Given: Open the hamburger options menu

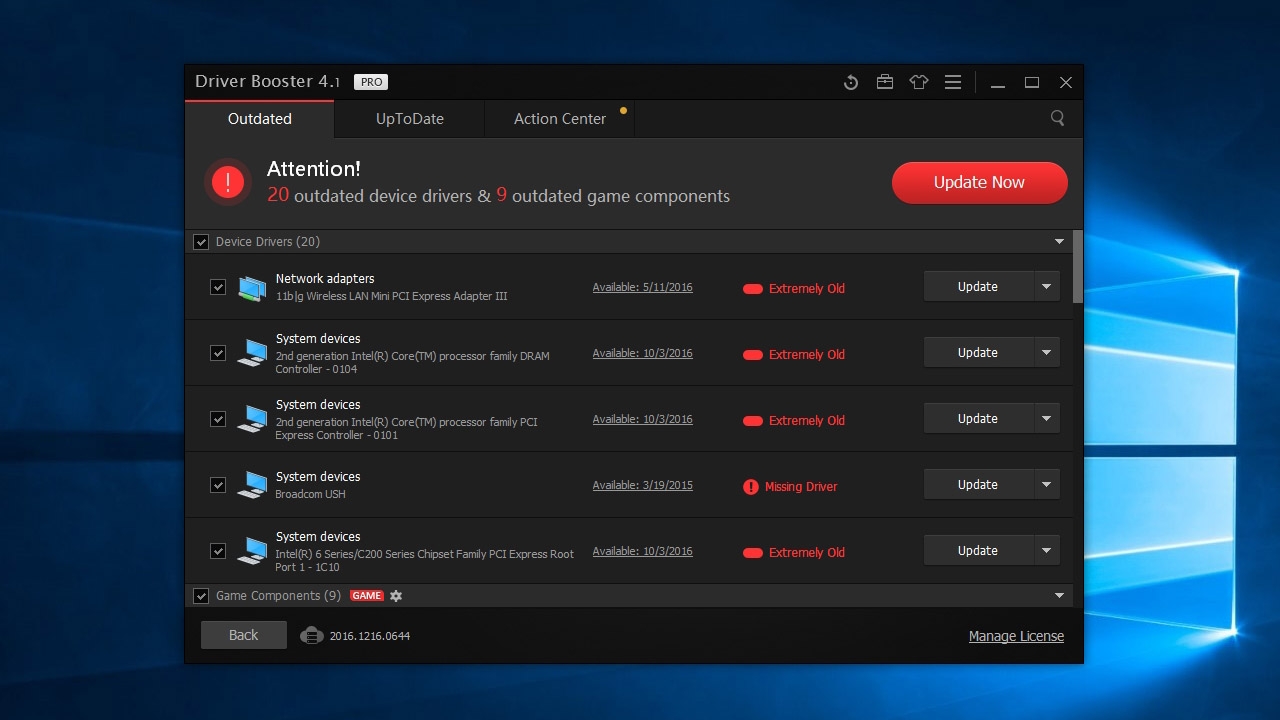Looking at the screenshot, I should tap(953, 82).
